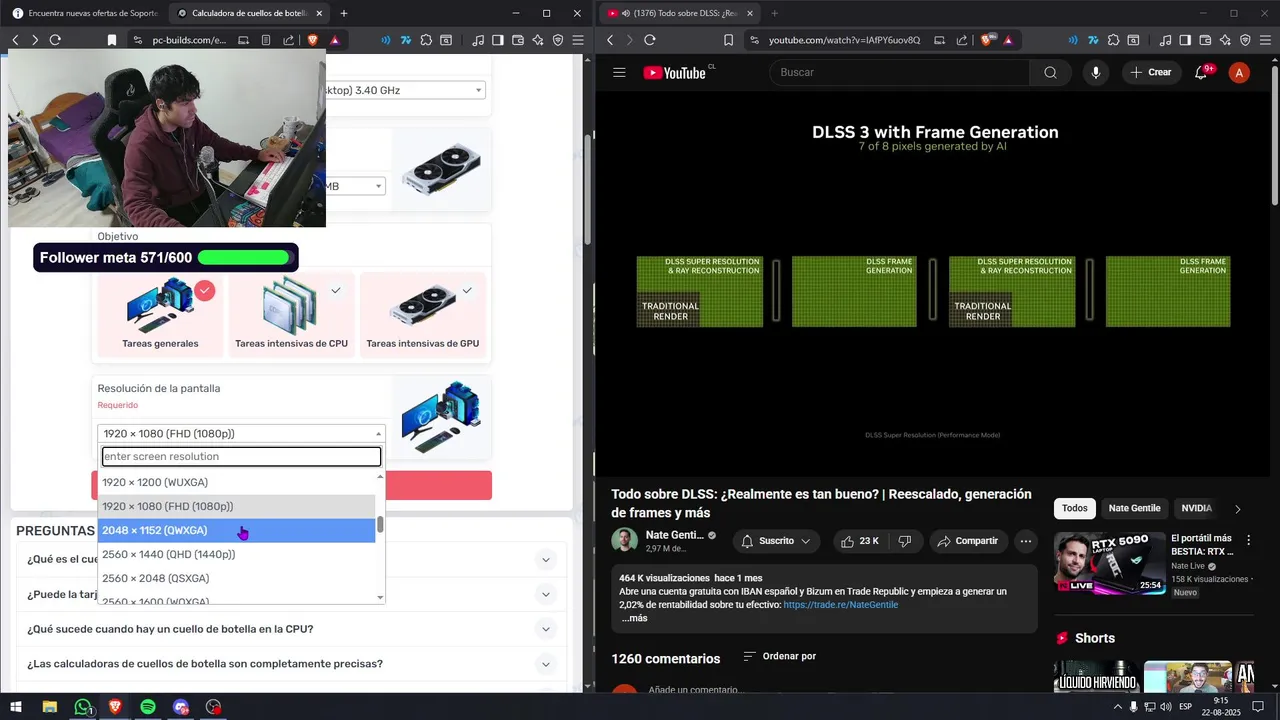Like the video with 23 K likes

[x=859, y=541]
